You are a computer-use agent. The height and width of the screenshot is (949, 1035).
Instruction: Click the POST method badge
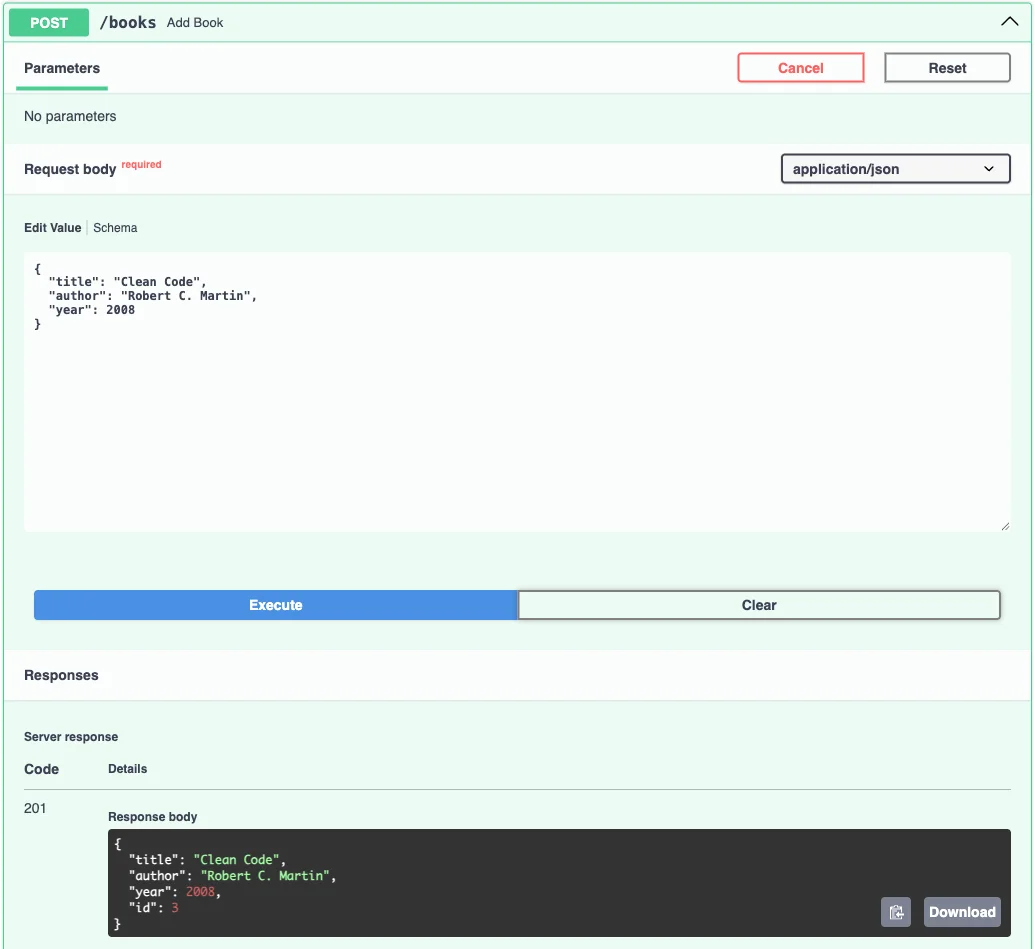click(49, 22)
